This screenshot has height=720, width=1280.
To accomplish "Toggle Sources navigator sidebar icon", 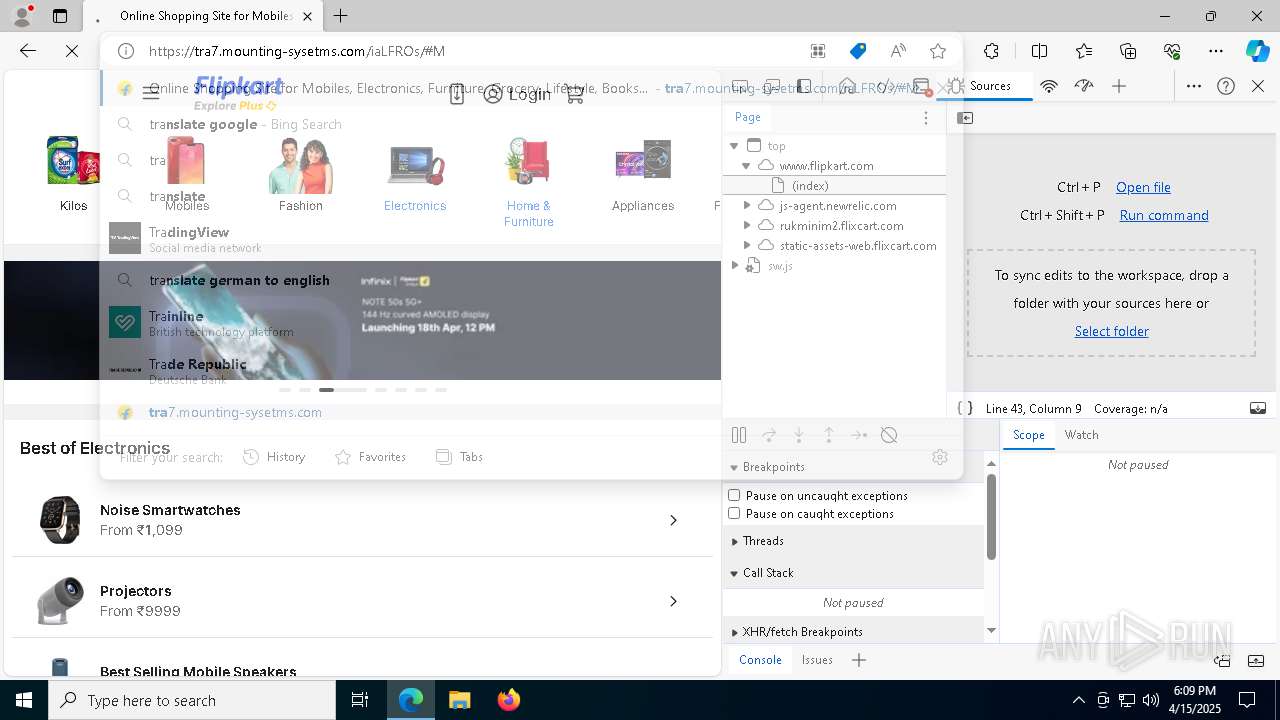I will [x=965, y=118].
